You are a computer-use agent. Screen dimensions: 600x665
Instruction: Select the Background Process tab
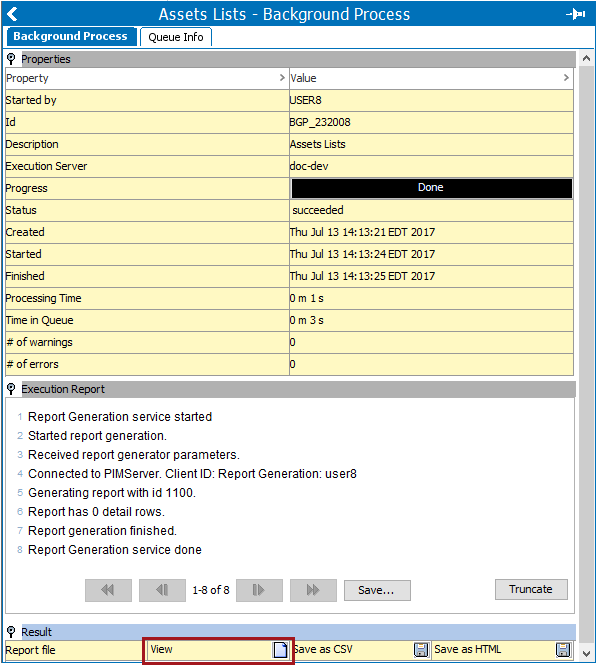point(70,37)
